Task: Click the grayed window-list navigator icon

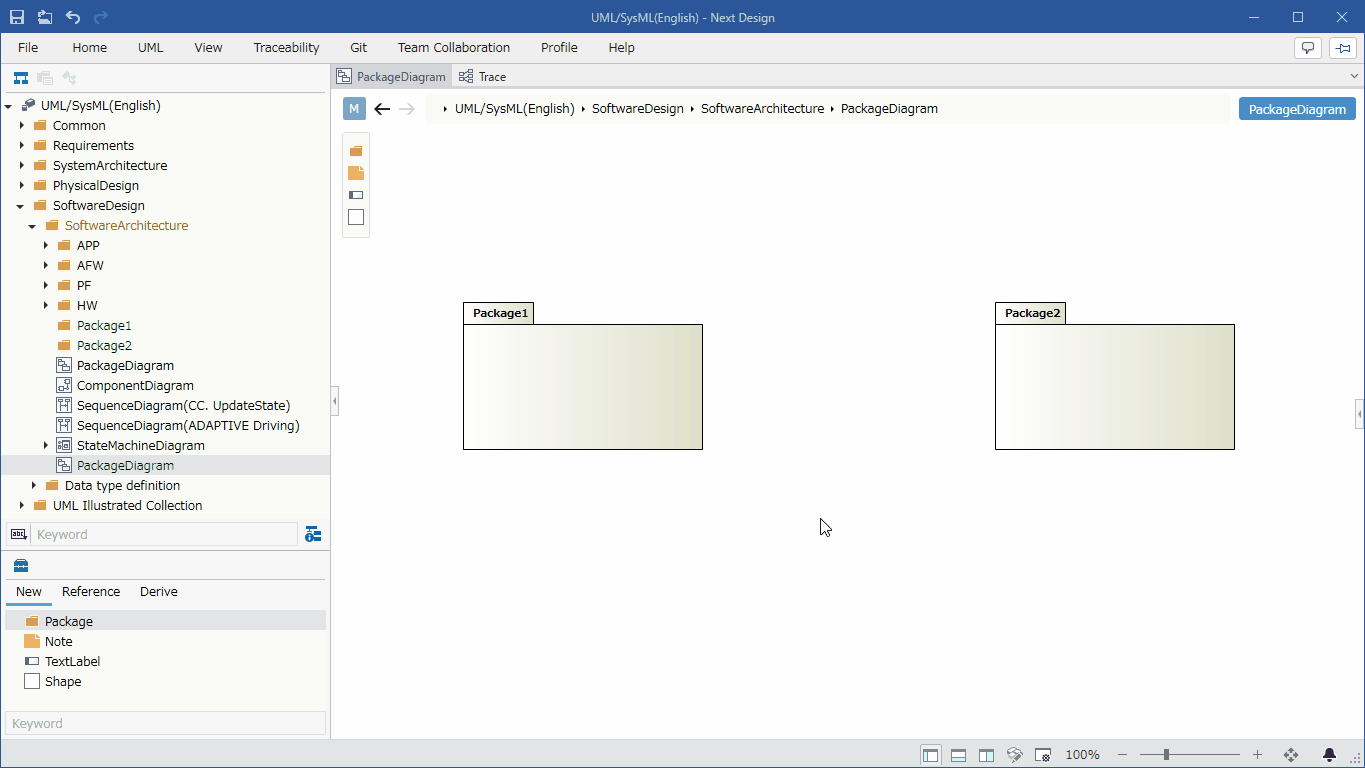Action: click(44, 78)
